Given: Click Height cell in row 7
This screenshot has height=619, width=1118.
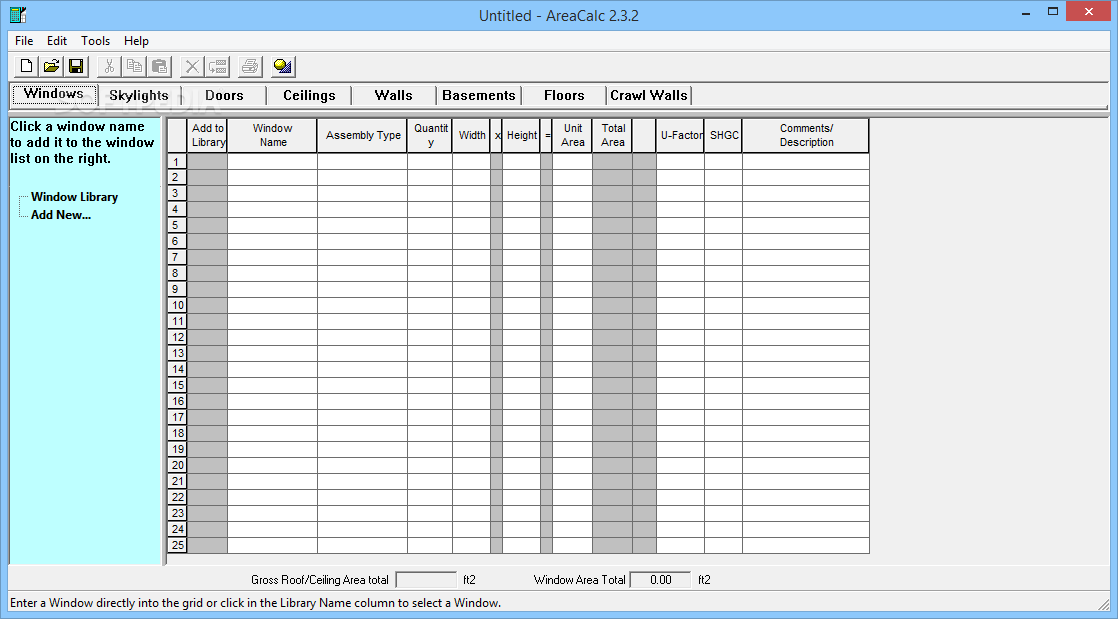Looking at the screenshot, I should coord(521,257).
